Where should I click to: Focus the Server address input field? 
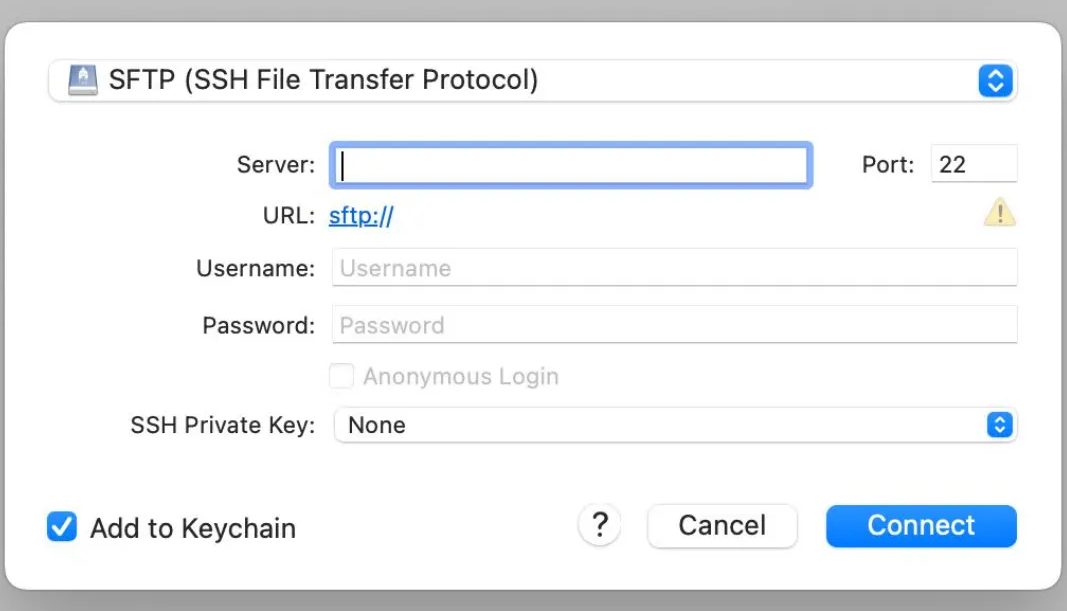click(x=570, y=165)
